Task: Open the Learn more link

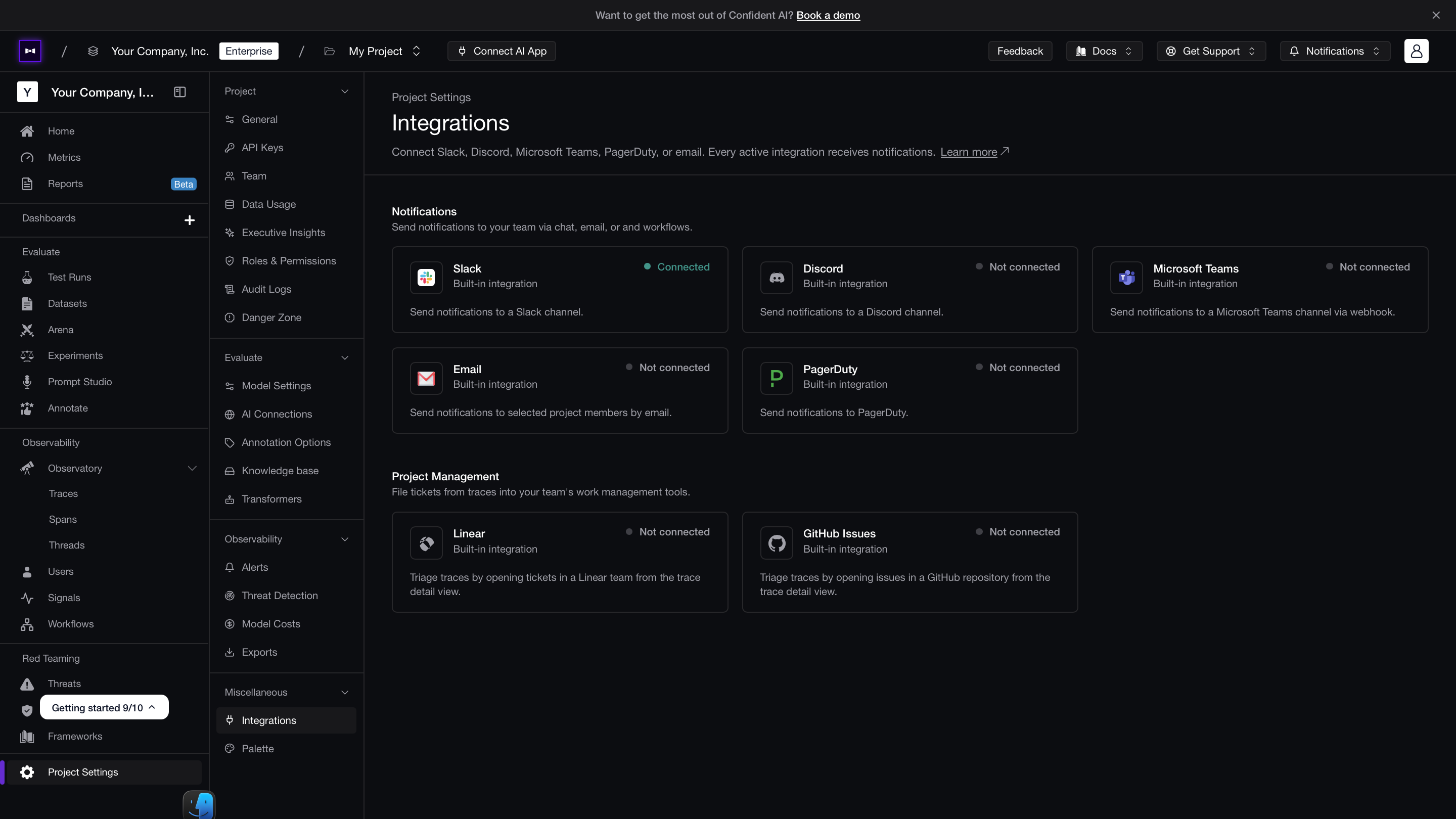Action: pyautogui.click(x=974, y=152)
